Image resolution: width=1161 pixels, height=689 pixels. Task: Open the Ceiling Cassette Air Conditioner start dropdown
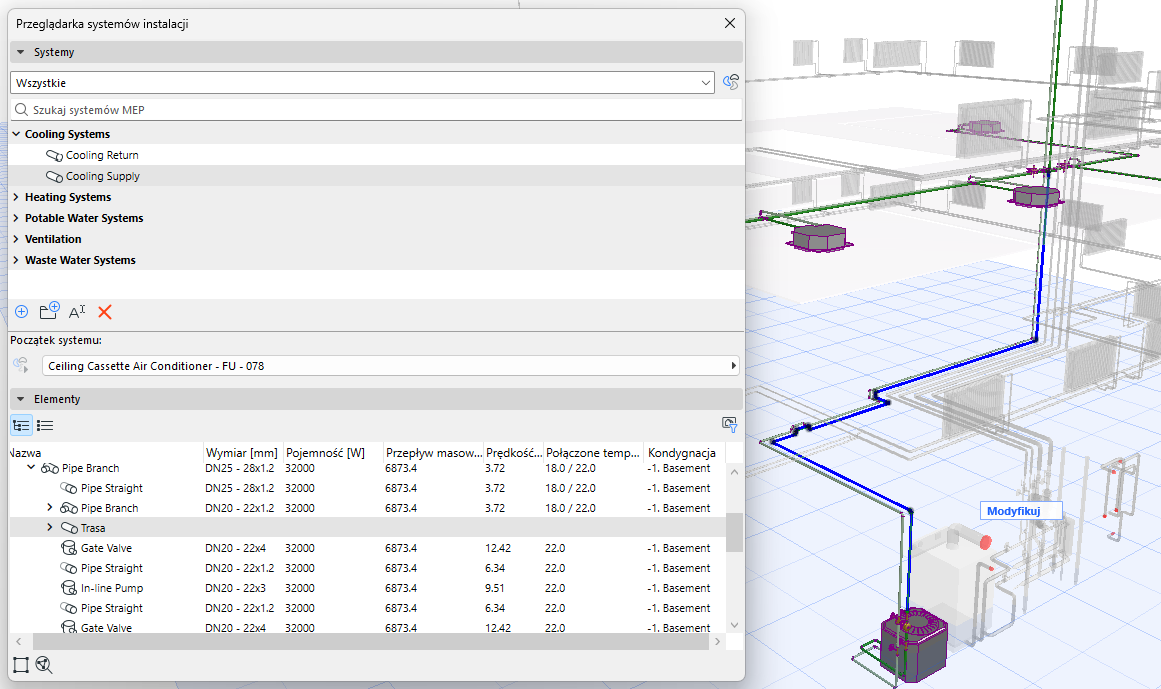click(391, 366)
